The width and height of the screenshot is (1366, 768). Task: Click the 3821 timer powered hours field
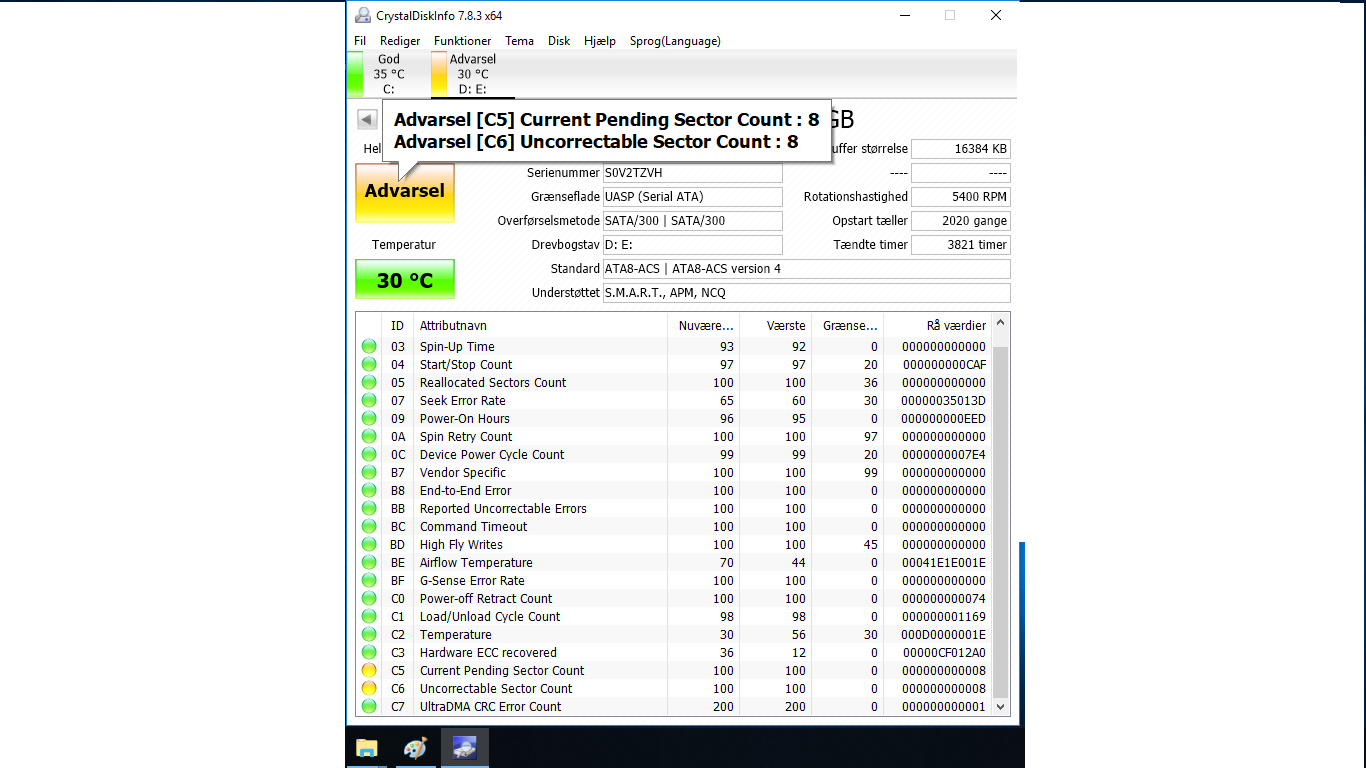coord(961,245)
